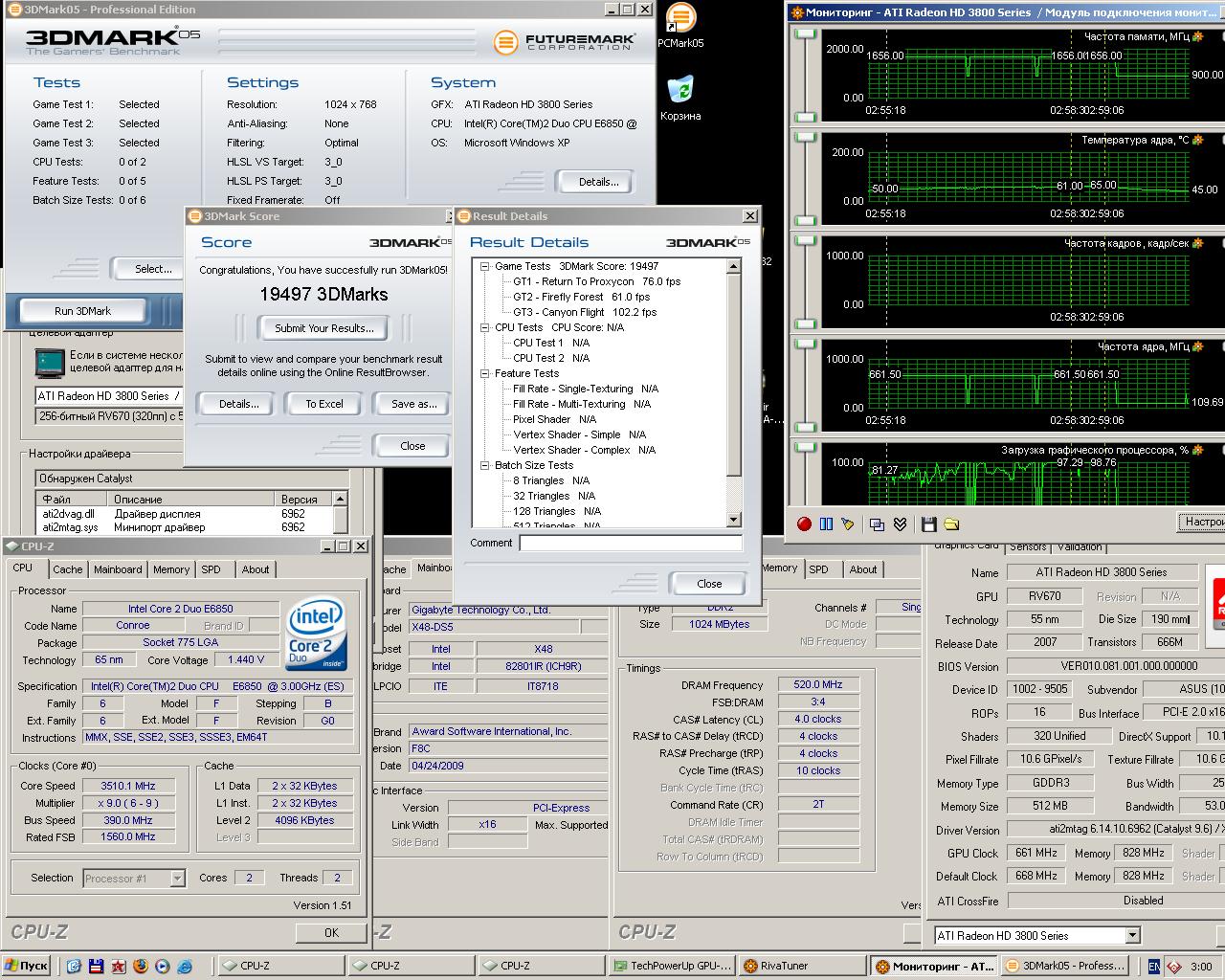The height and width of the screenshot is (980, 1225).
Task: Open a log file with the folder icon
Action: [x=951, y=523]
